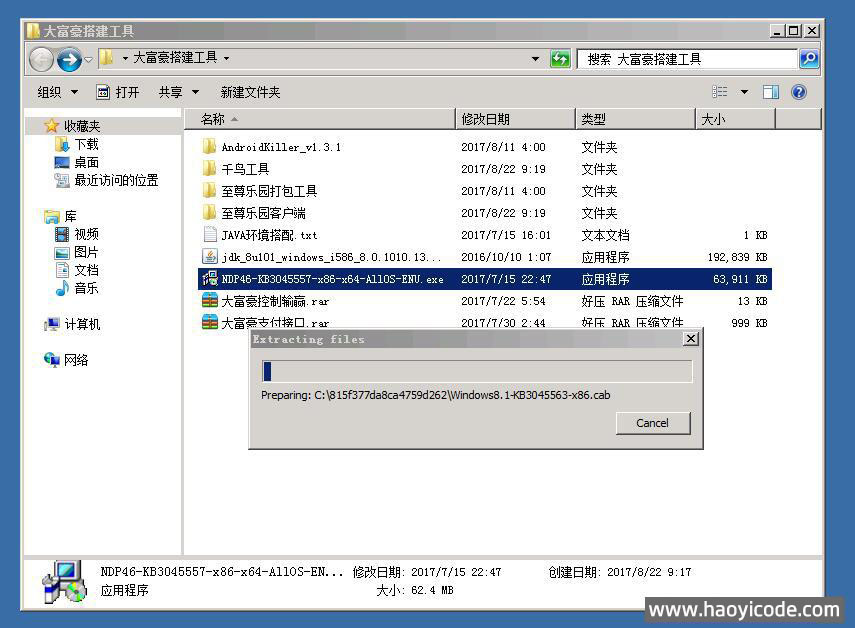The image size is (855, 628).
Task: Open the 组织 menu dropdown
Action: pos(57,92)
